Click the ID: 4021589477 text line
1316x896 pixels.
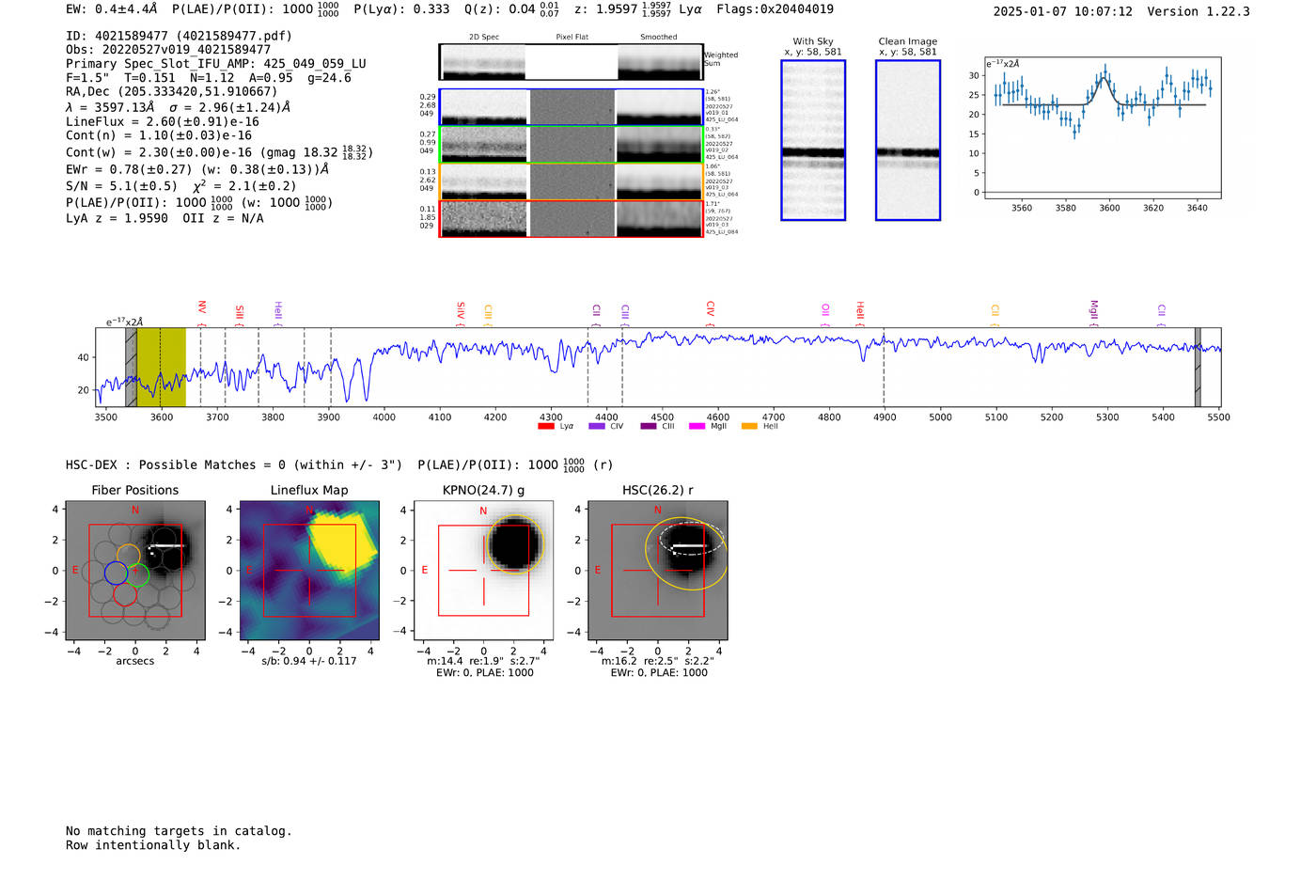[x=179, y=36]
